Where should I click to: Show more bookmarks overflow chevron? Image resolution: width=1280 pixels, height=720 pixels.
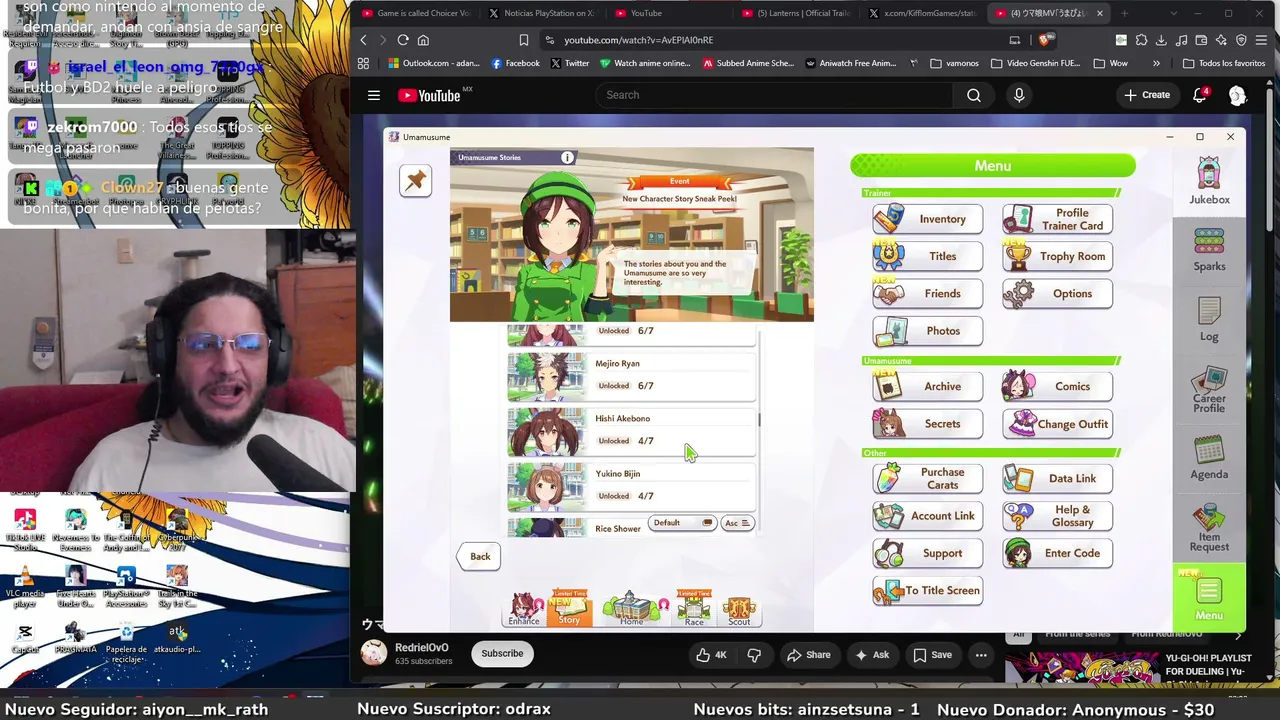pos(1156,63)
